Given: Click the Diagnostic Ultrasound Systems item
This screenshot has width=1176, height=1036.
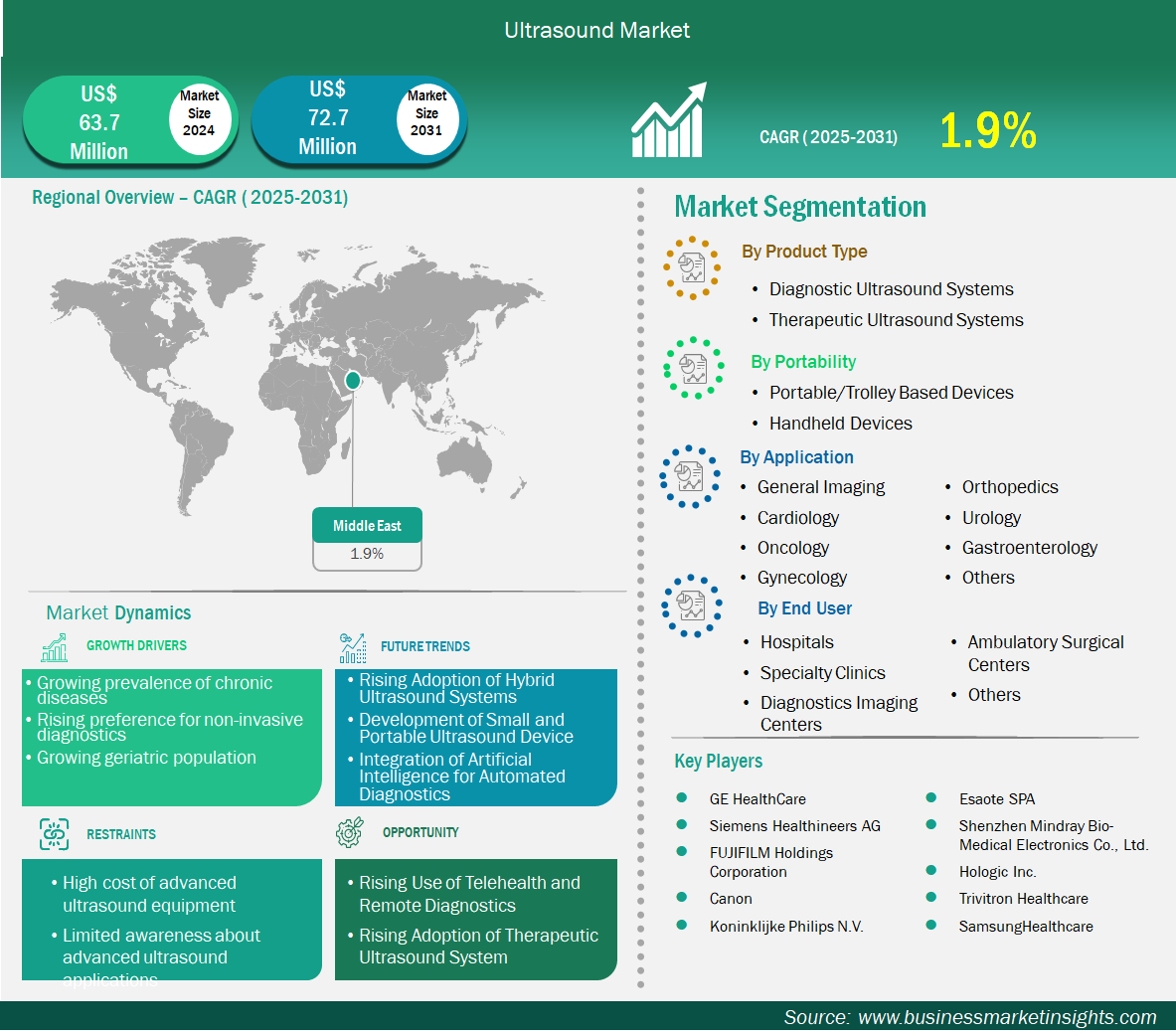Looking at the screenshot, I should [x=891, y=289].
